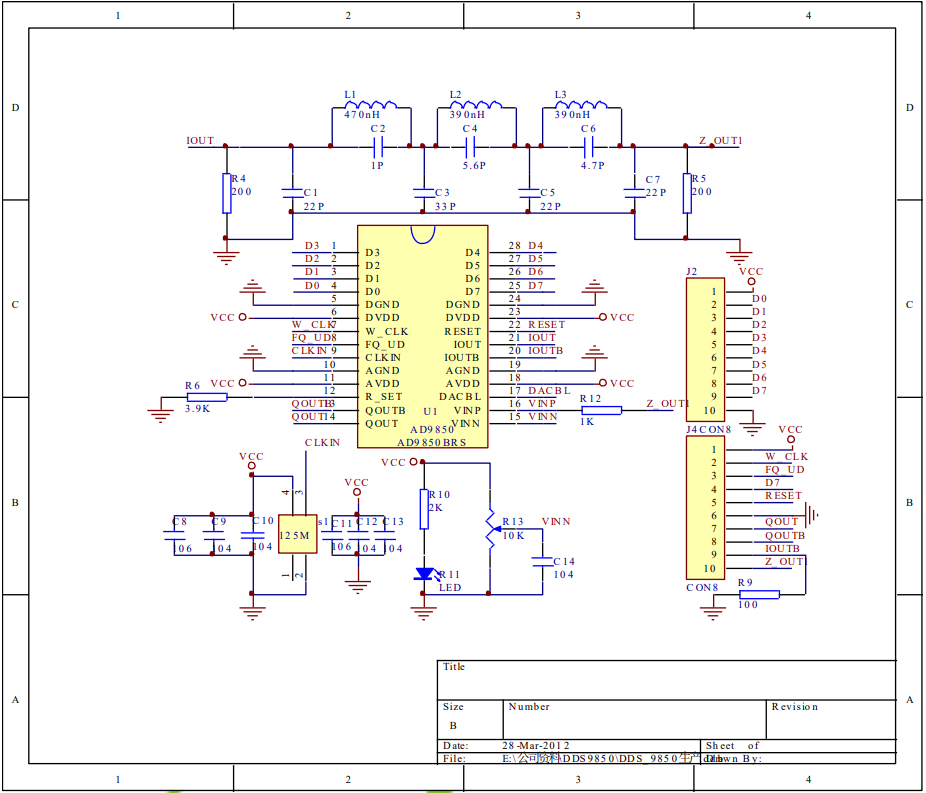The width and height of the screenshot is (926, 793).
Task: Select the 'Size' field label
Action: [453, 707]
